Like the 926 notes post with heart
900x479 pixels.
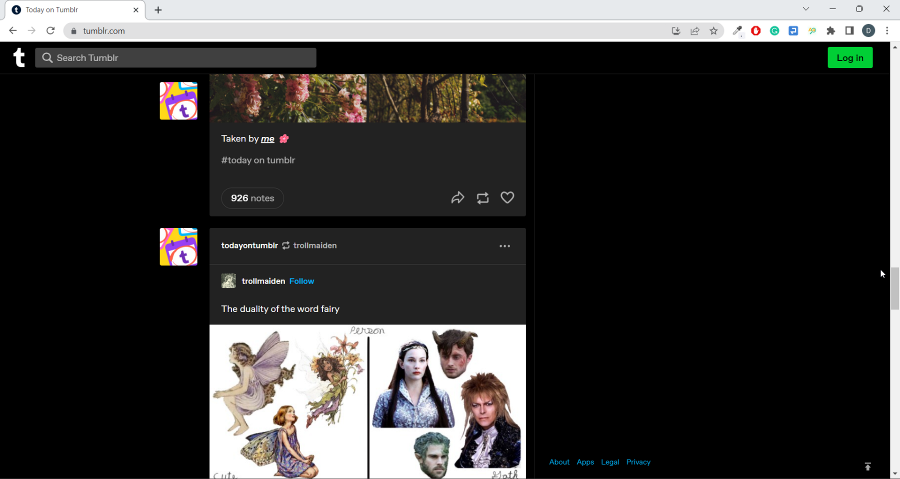coord(507,197)
